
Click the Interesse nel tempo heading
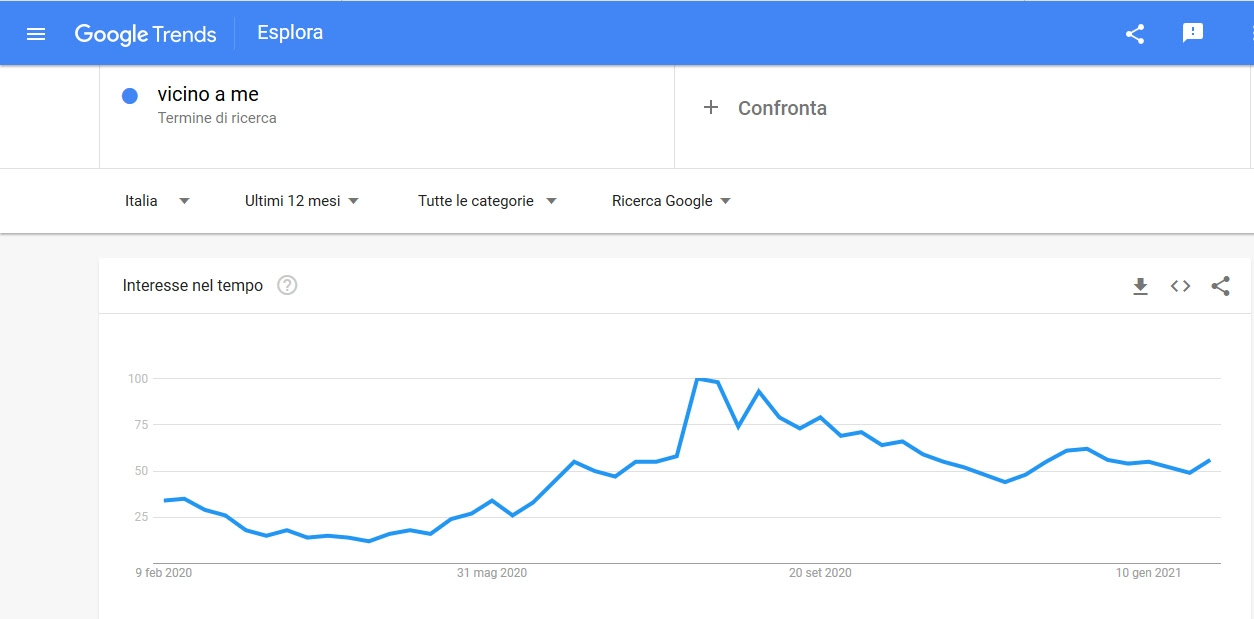pos(193,286)
